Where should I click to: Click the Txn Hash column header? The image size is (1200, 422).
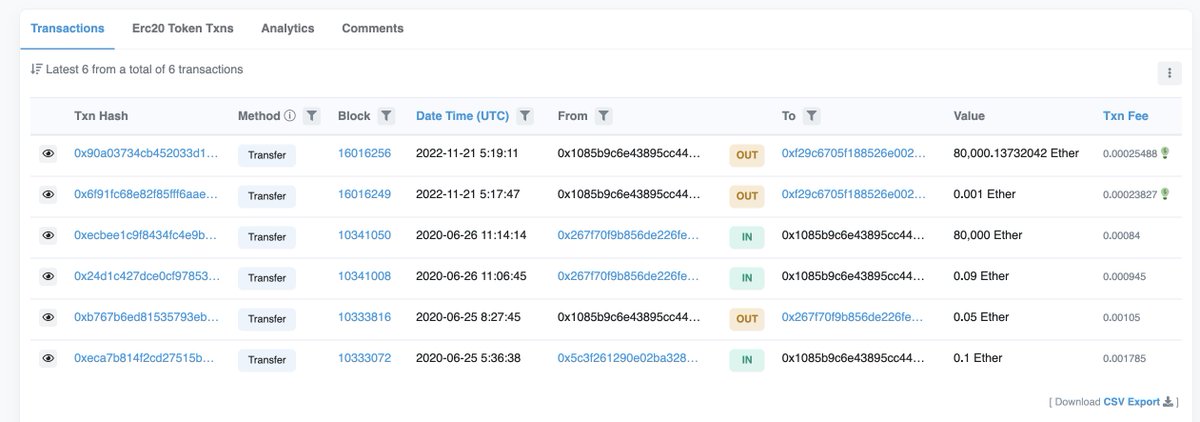tap(101, 116)
